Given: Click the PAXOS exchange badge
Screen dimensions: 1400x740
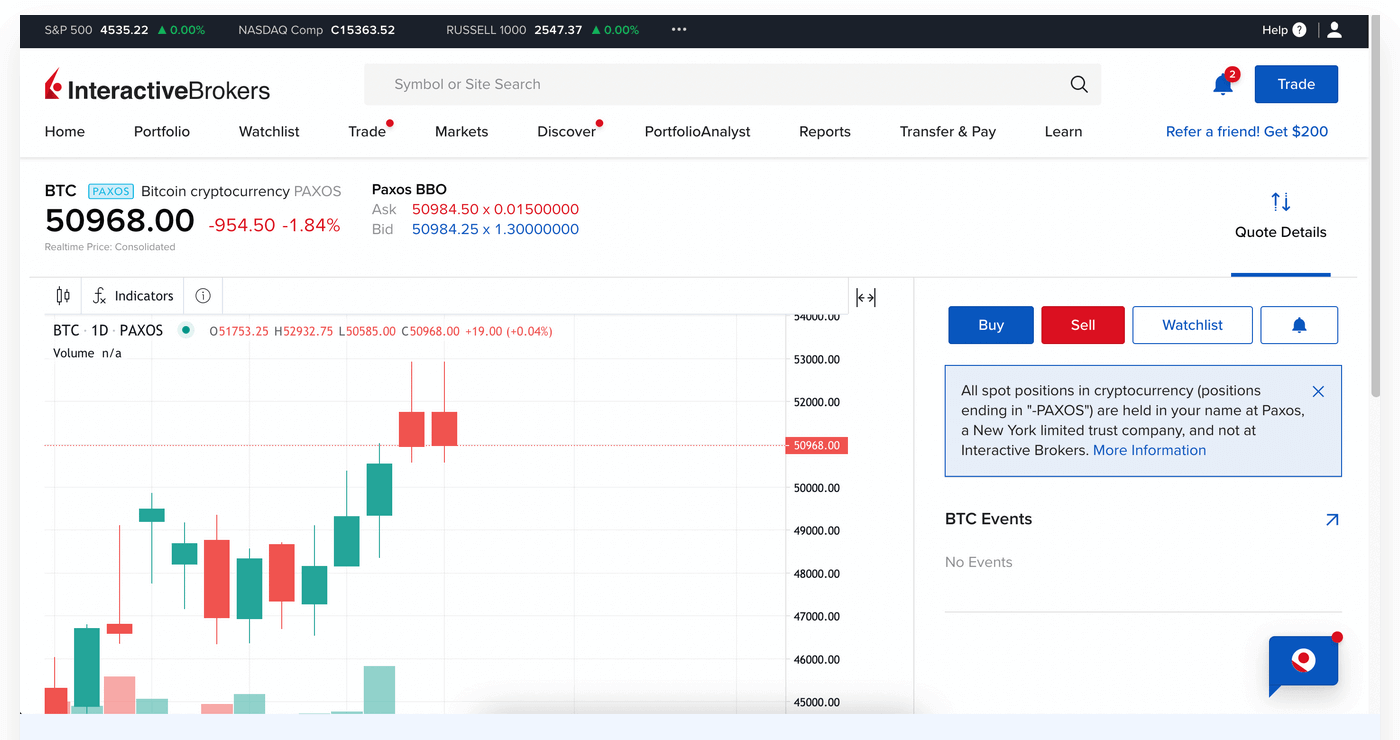Looking at the screenshot, I should point(111,191).
